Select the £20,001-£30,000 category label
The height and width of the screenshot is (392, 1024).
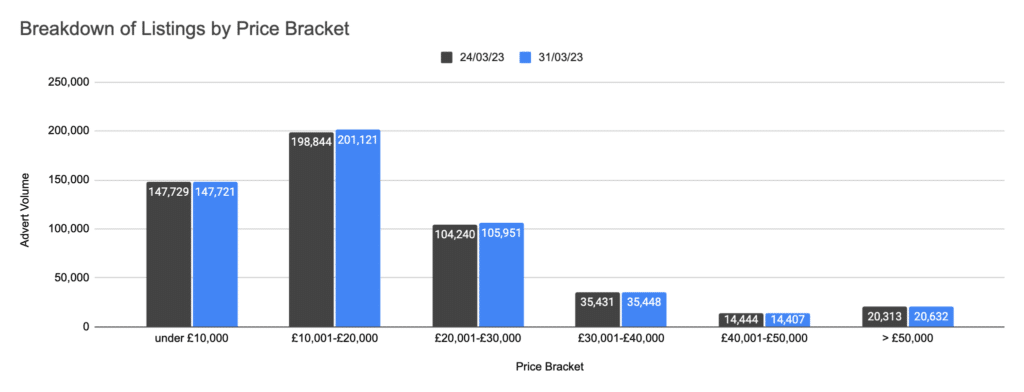coord(477,338)
